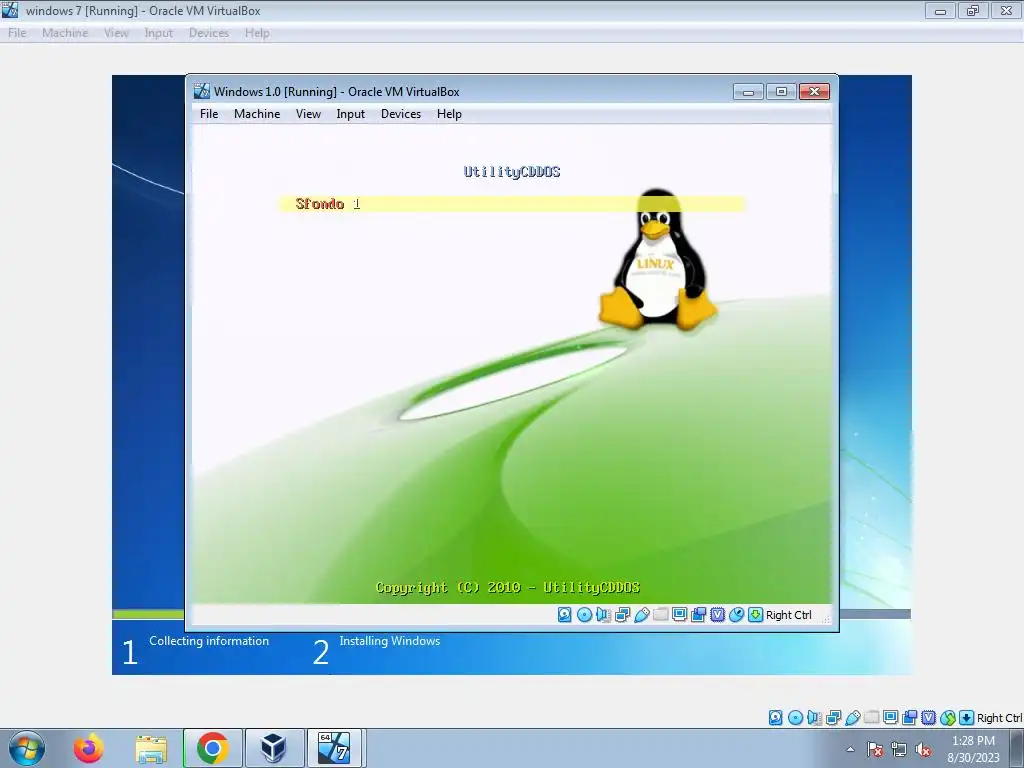Open hard disk indicator in Windows 1.0 status bar
1024x768 pixels.
[565, 615]
